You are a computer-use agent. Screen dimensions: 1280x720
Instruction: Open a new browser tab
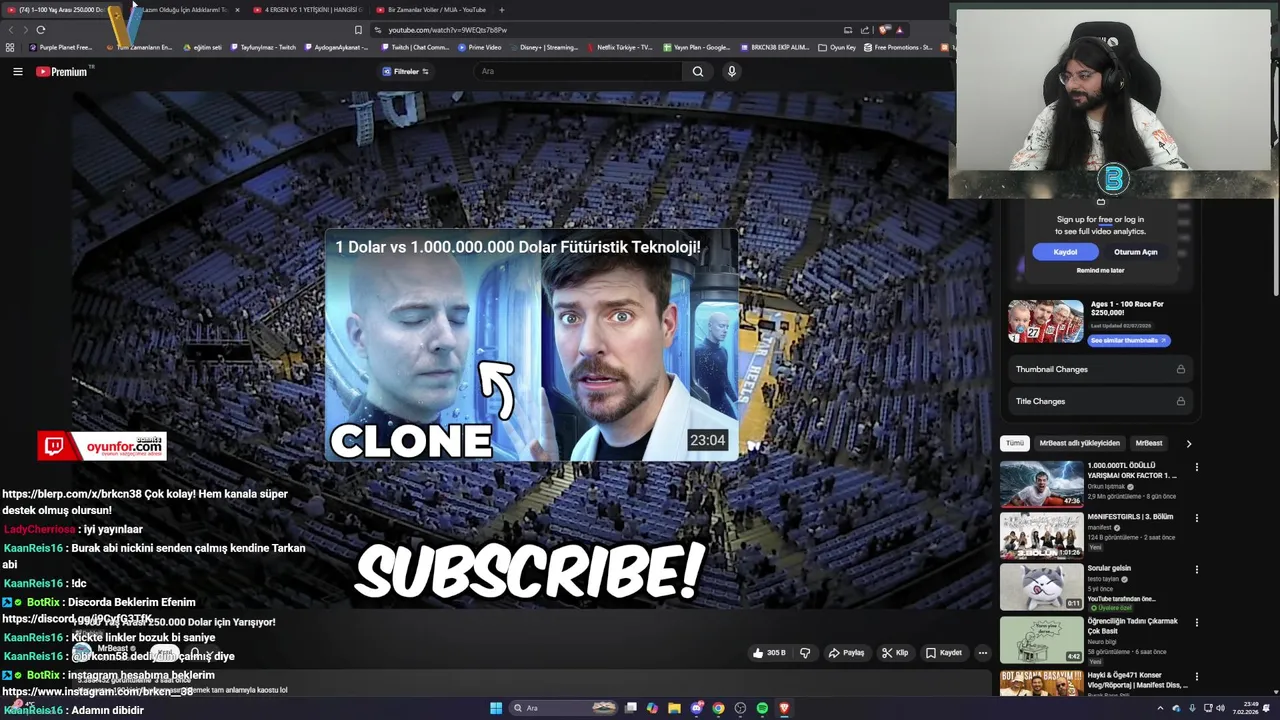pyautogui.click(x=501, y=10)
